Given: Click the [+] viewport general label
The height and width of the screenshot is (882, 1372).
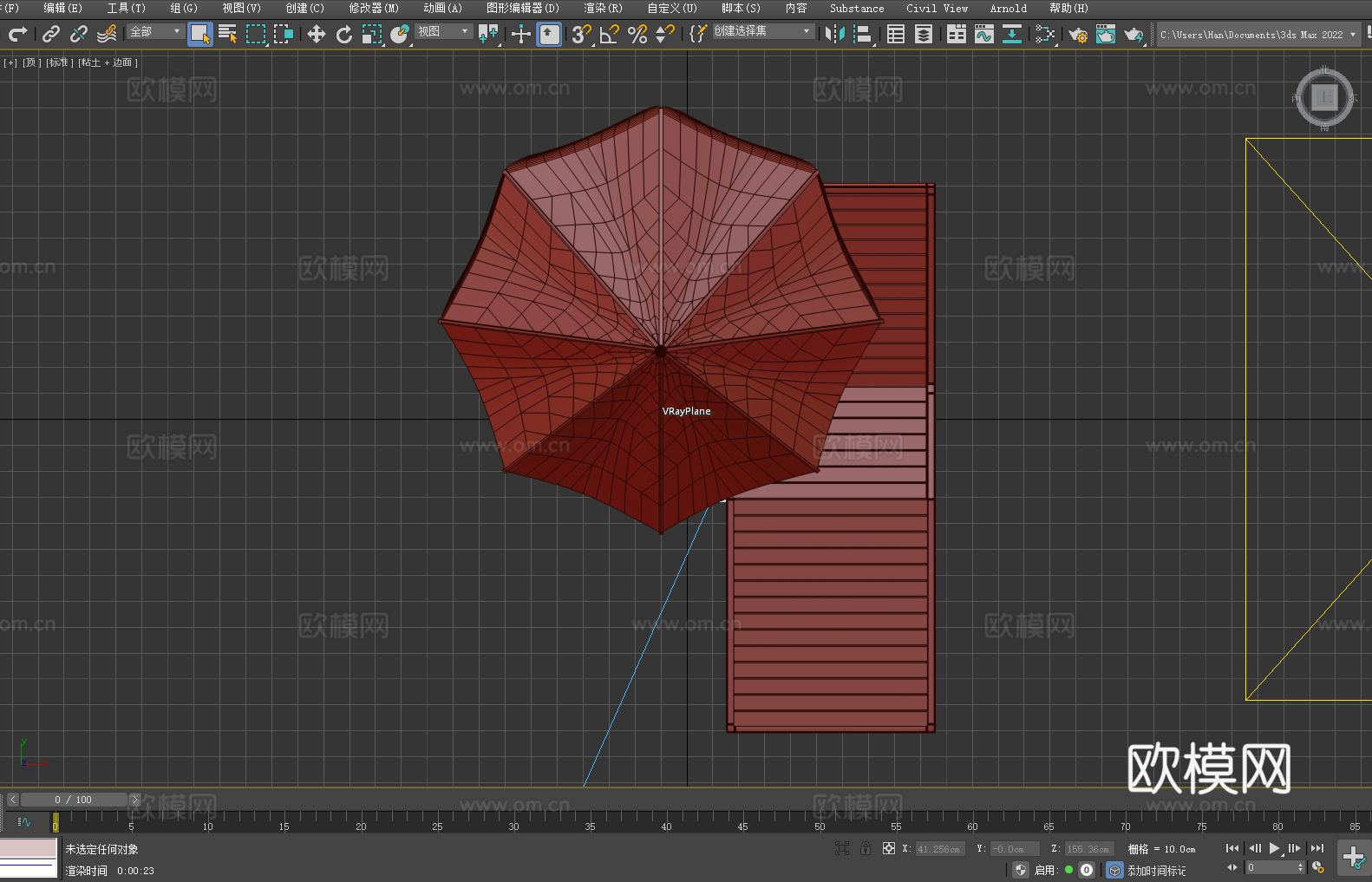Looking at the screenshot, I should (10, 62).
